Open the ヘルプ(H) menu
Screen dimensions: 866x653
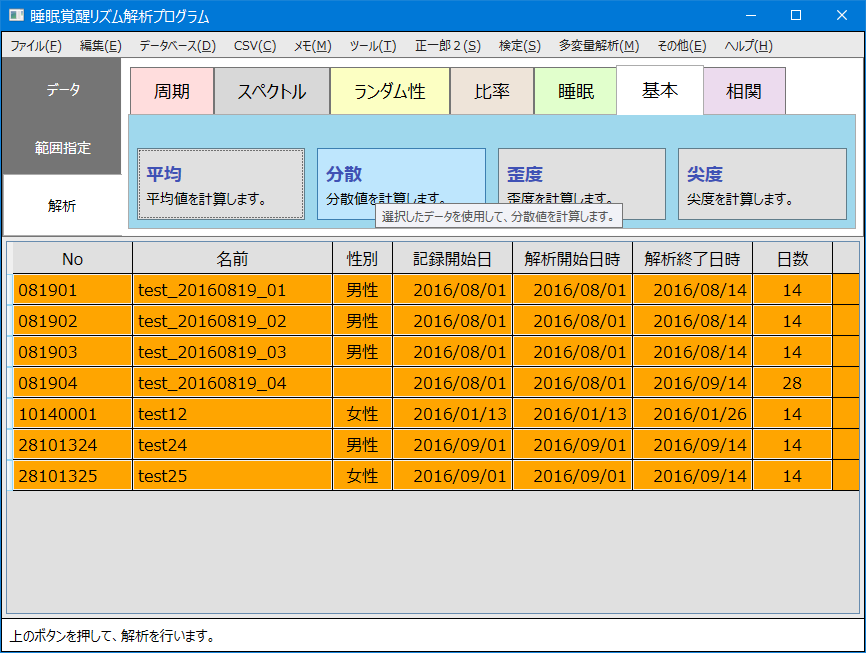point(748,46)
